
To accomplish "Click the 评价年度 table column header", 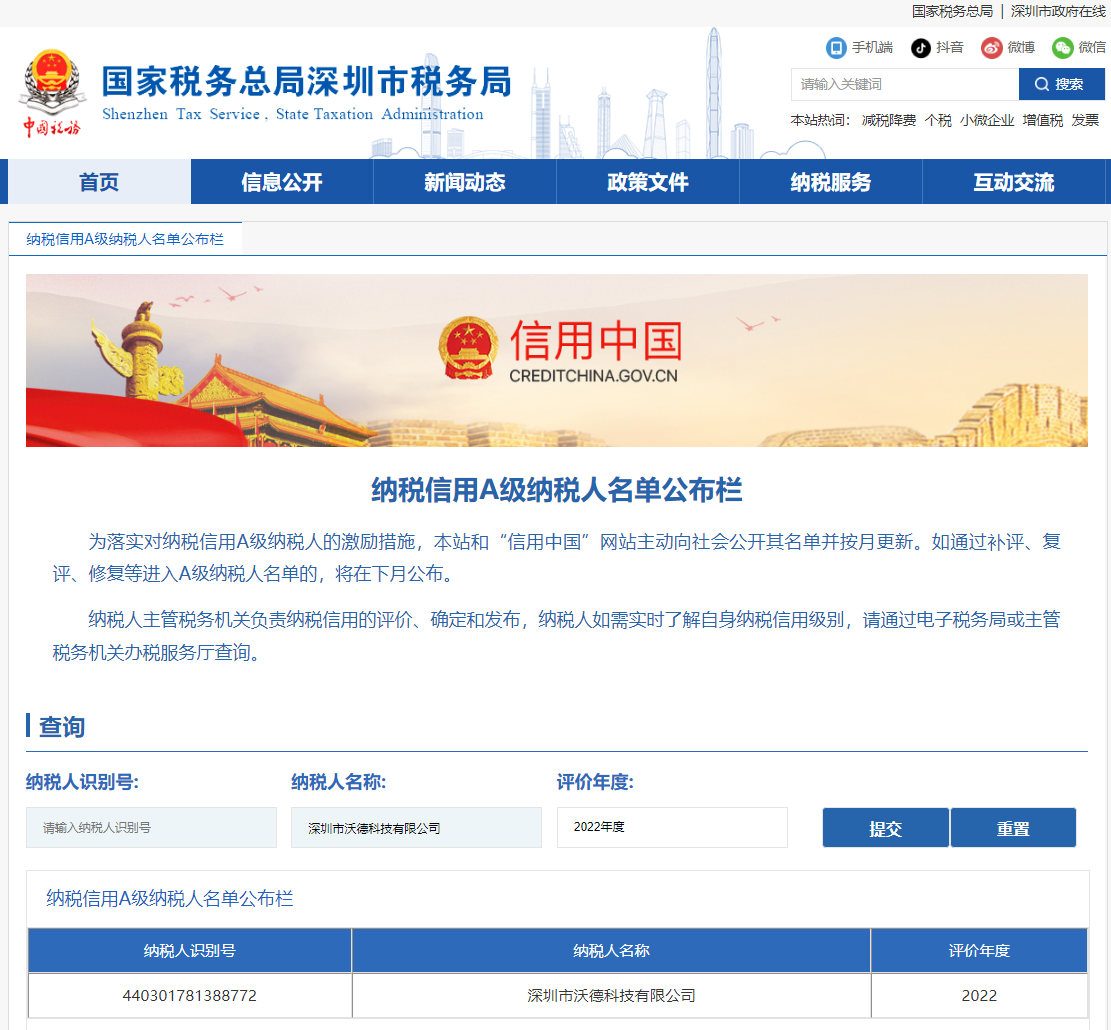I will coord(979,951).
